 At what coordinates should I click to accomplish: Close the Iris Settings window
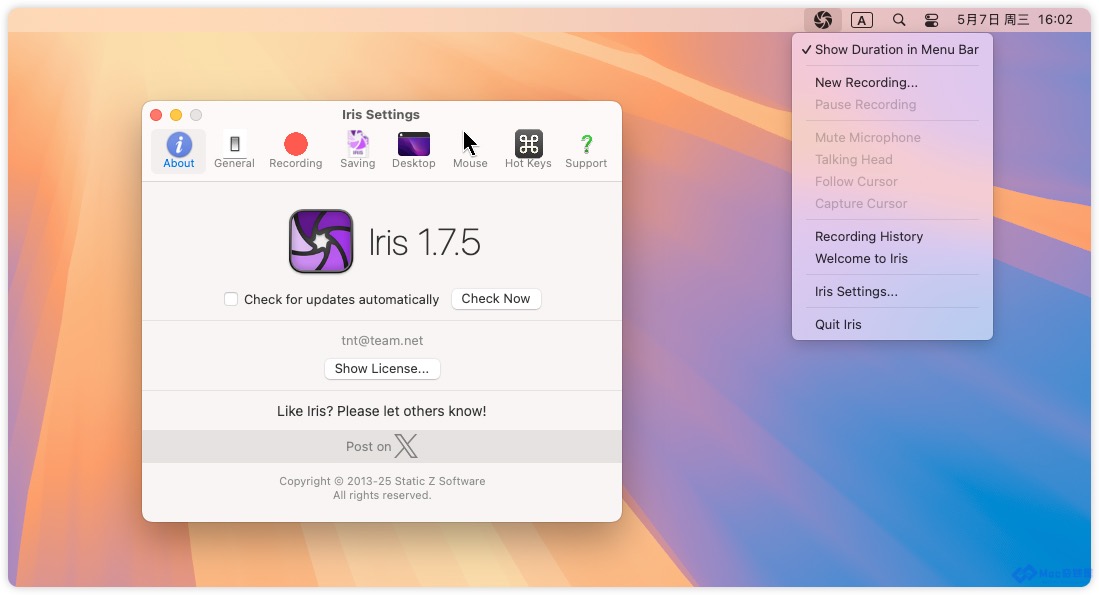[x=156, y=115]
